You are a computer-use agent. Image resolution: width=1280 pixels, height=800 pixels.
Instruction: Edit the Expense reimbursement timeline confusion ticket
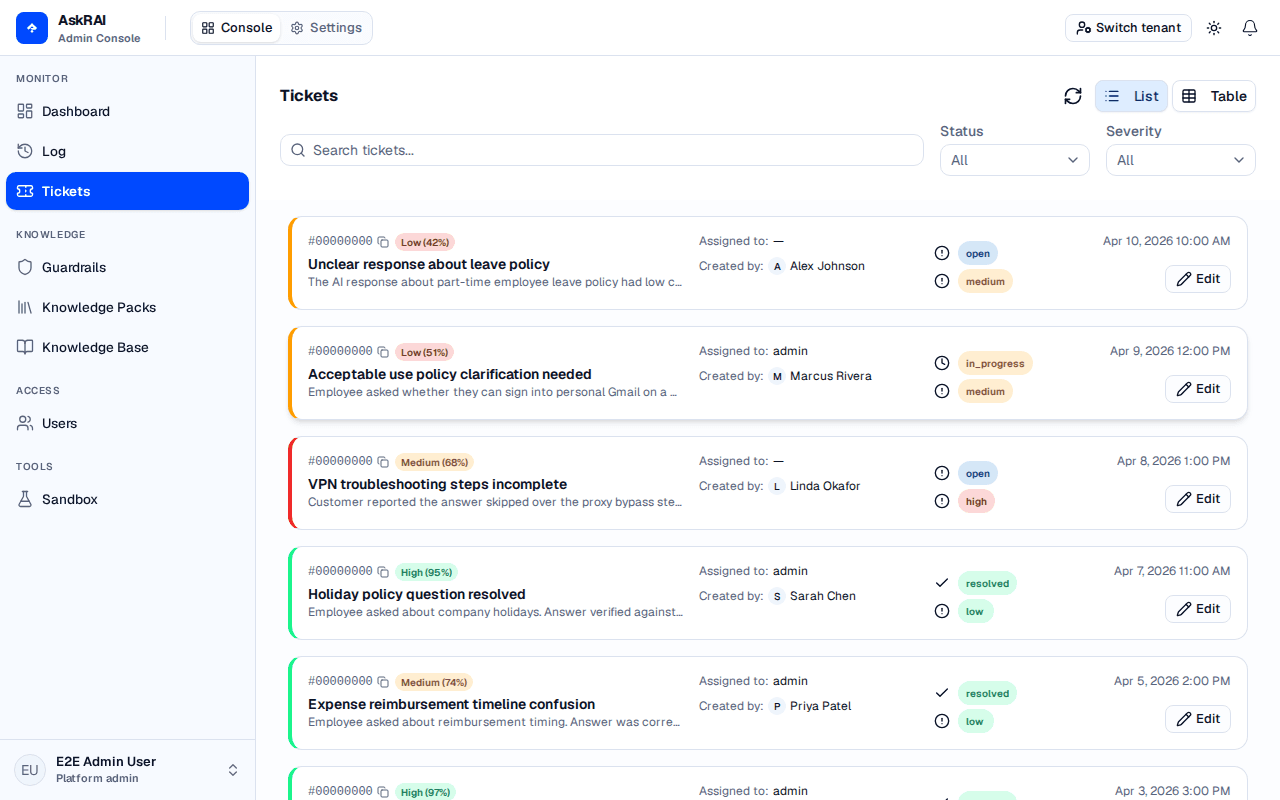pos(1198,719)
